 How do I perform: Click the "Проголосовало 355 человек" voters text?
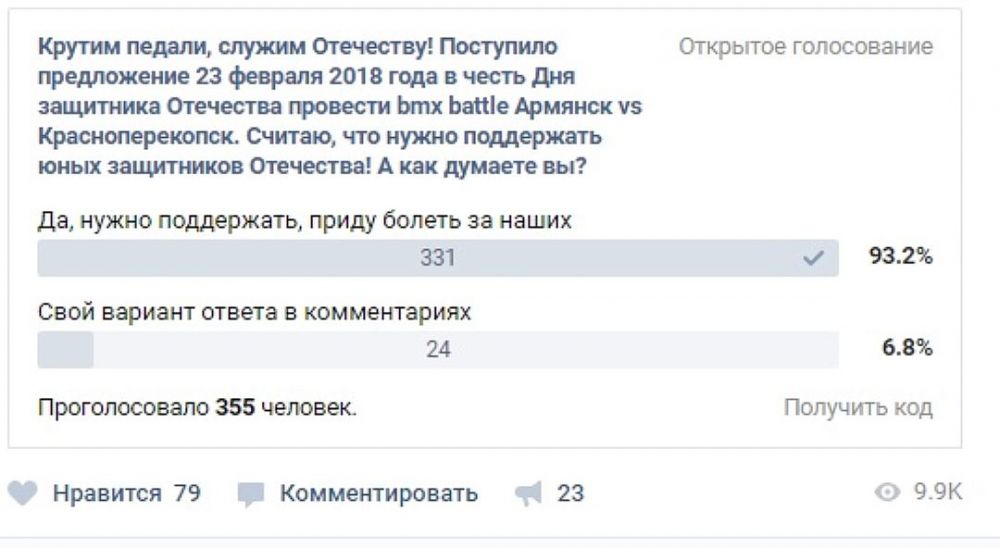pyautogui.click(x=197, y=407)
